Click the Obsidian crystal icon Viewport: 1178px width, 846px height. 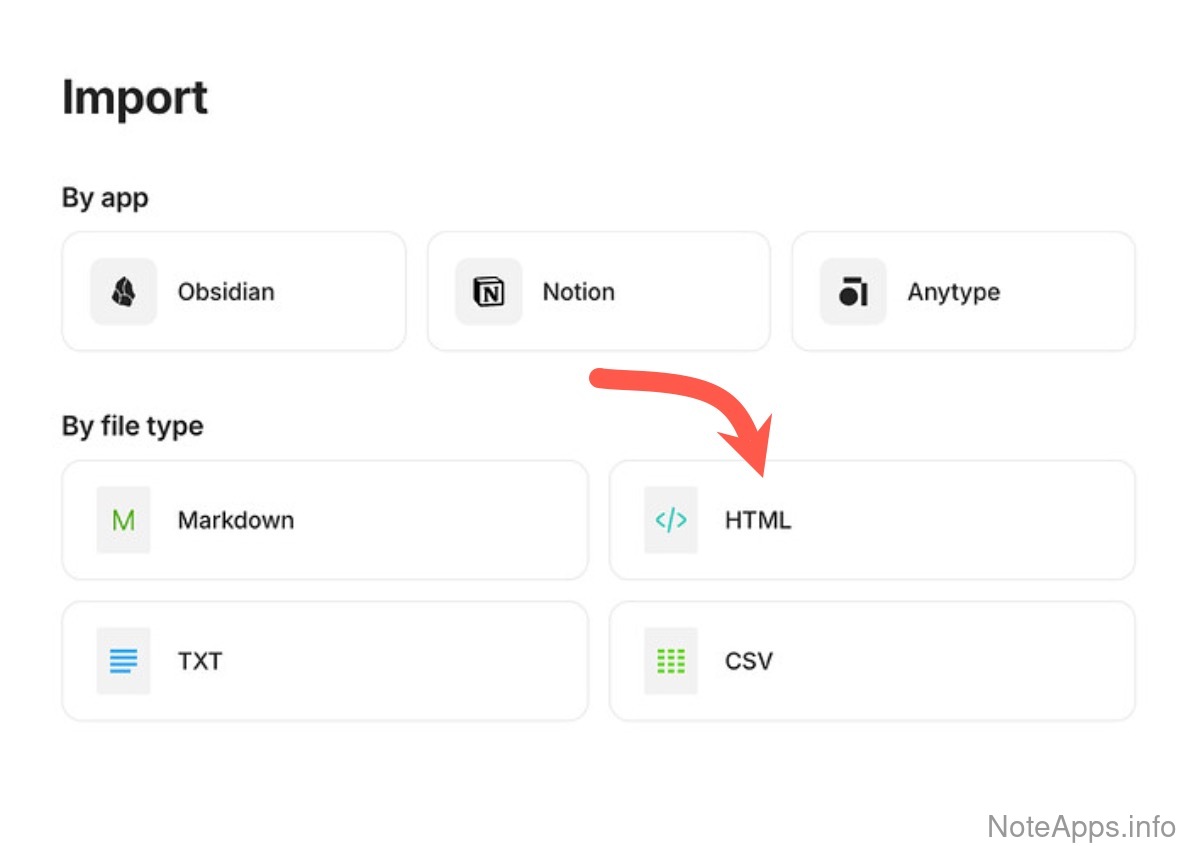coord(124,292)
